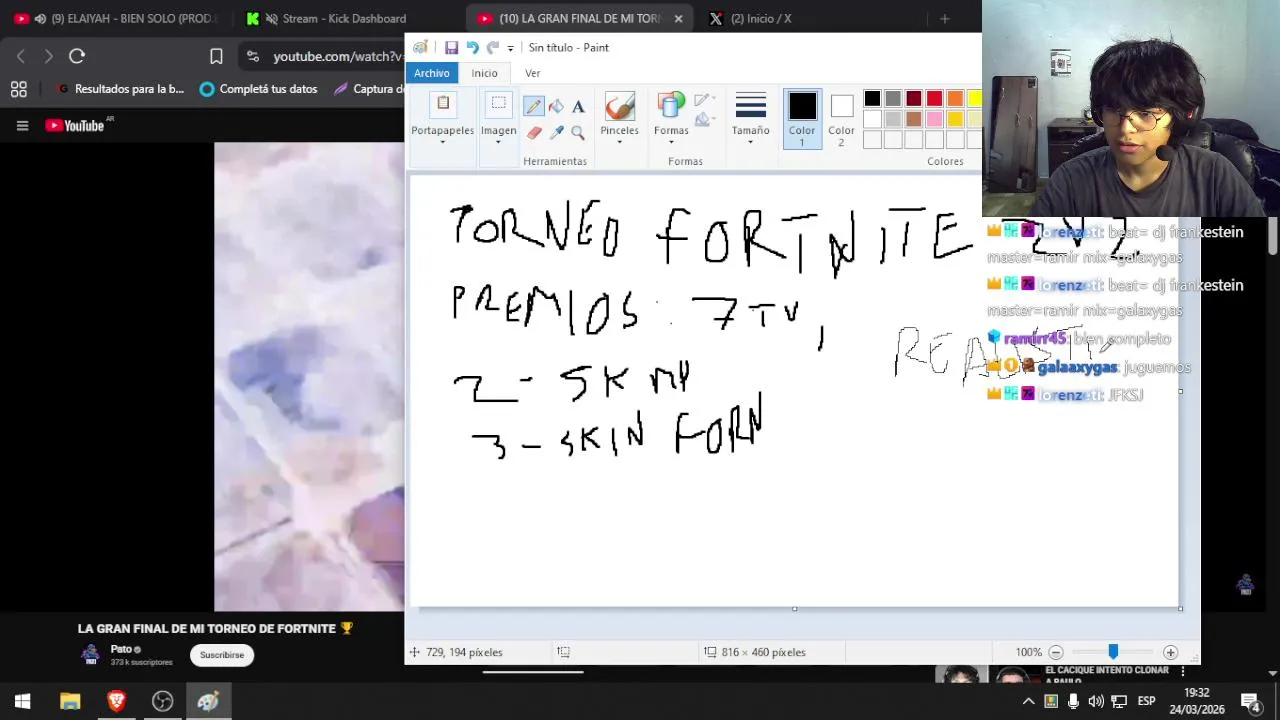Click the volume icon in system tray

point(1096,701)
